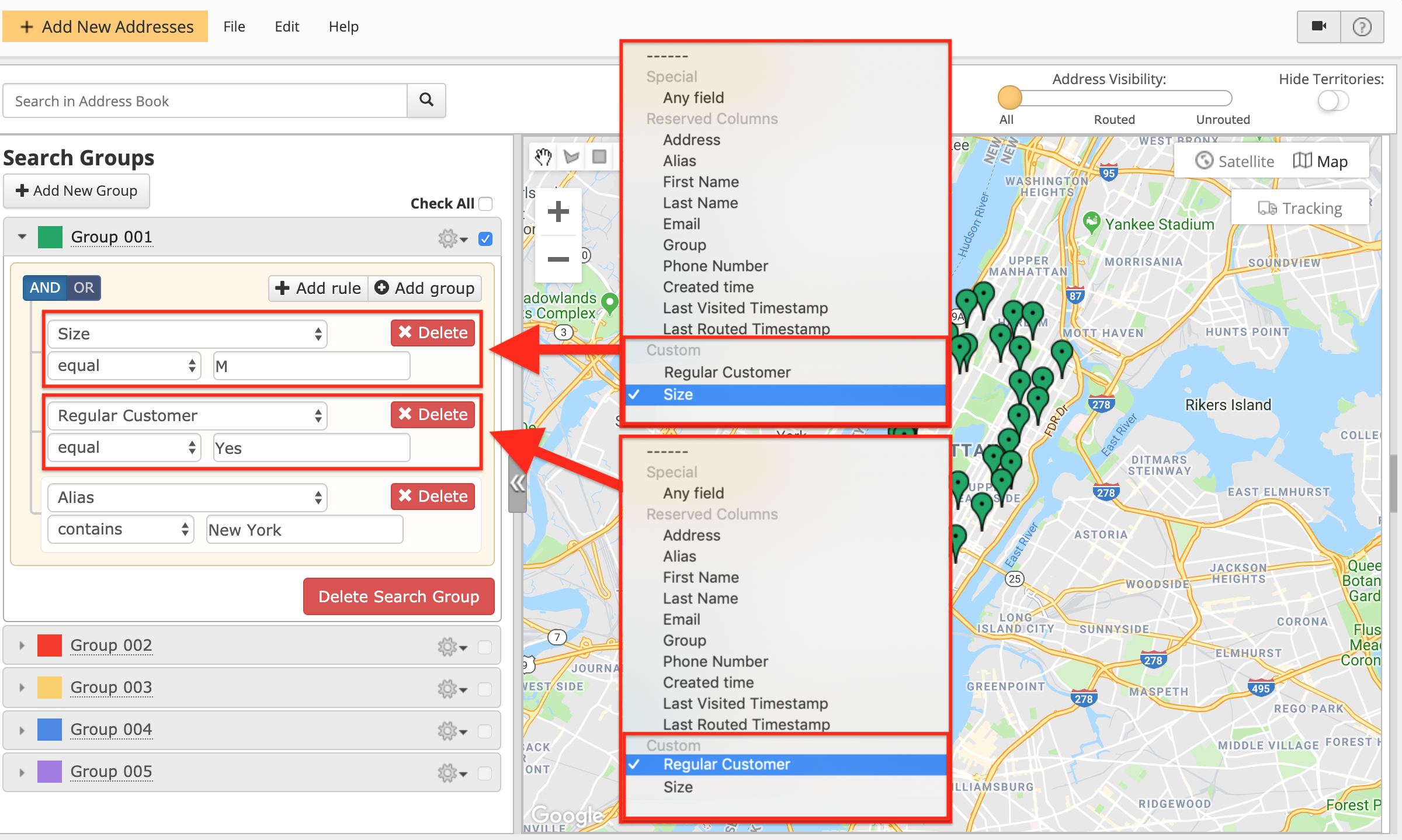Select the rectangle selection map tool
The width and height of the screenshot is (1402, 840).
pyautogui.click(x=599, y=157)
